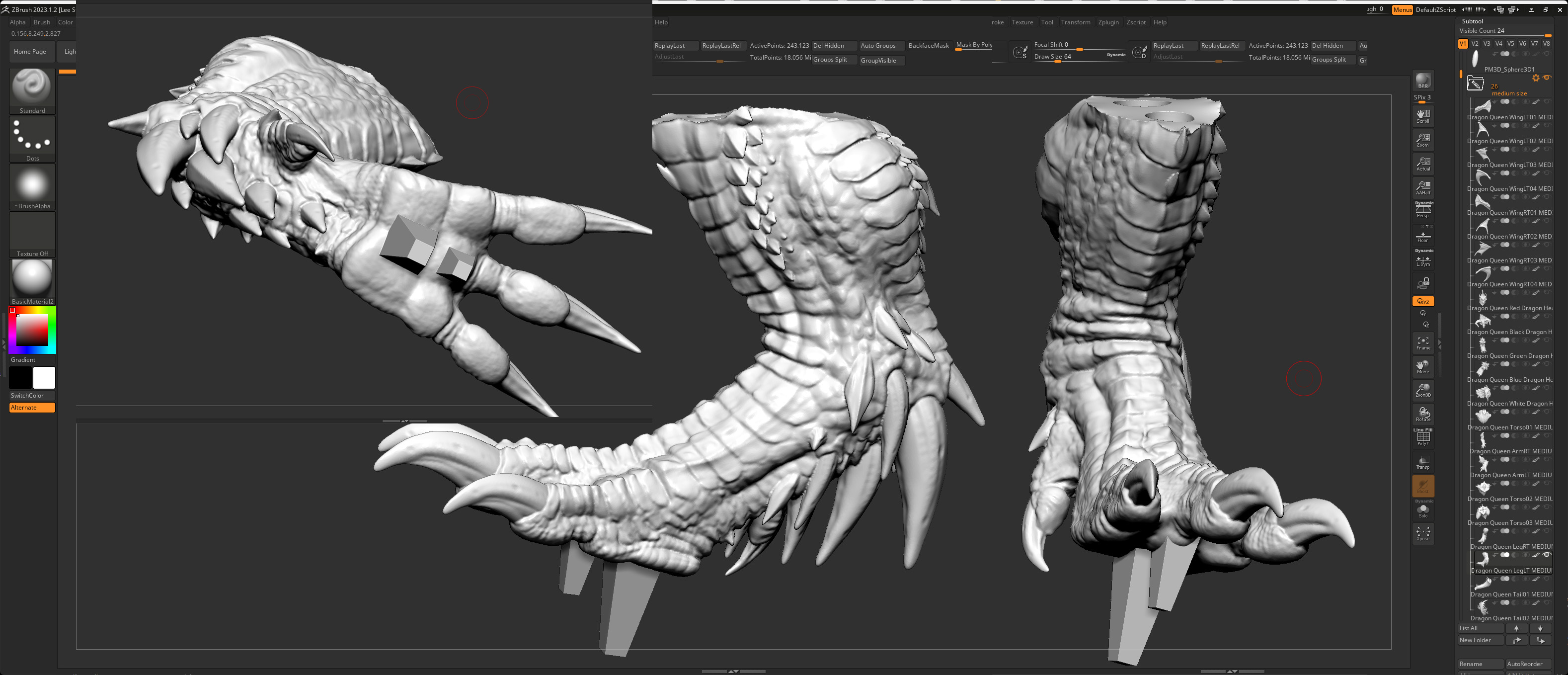
Task: Click the Frame tool icon
Action: 1423,343
